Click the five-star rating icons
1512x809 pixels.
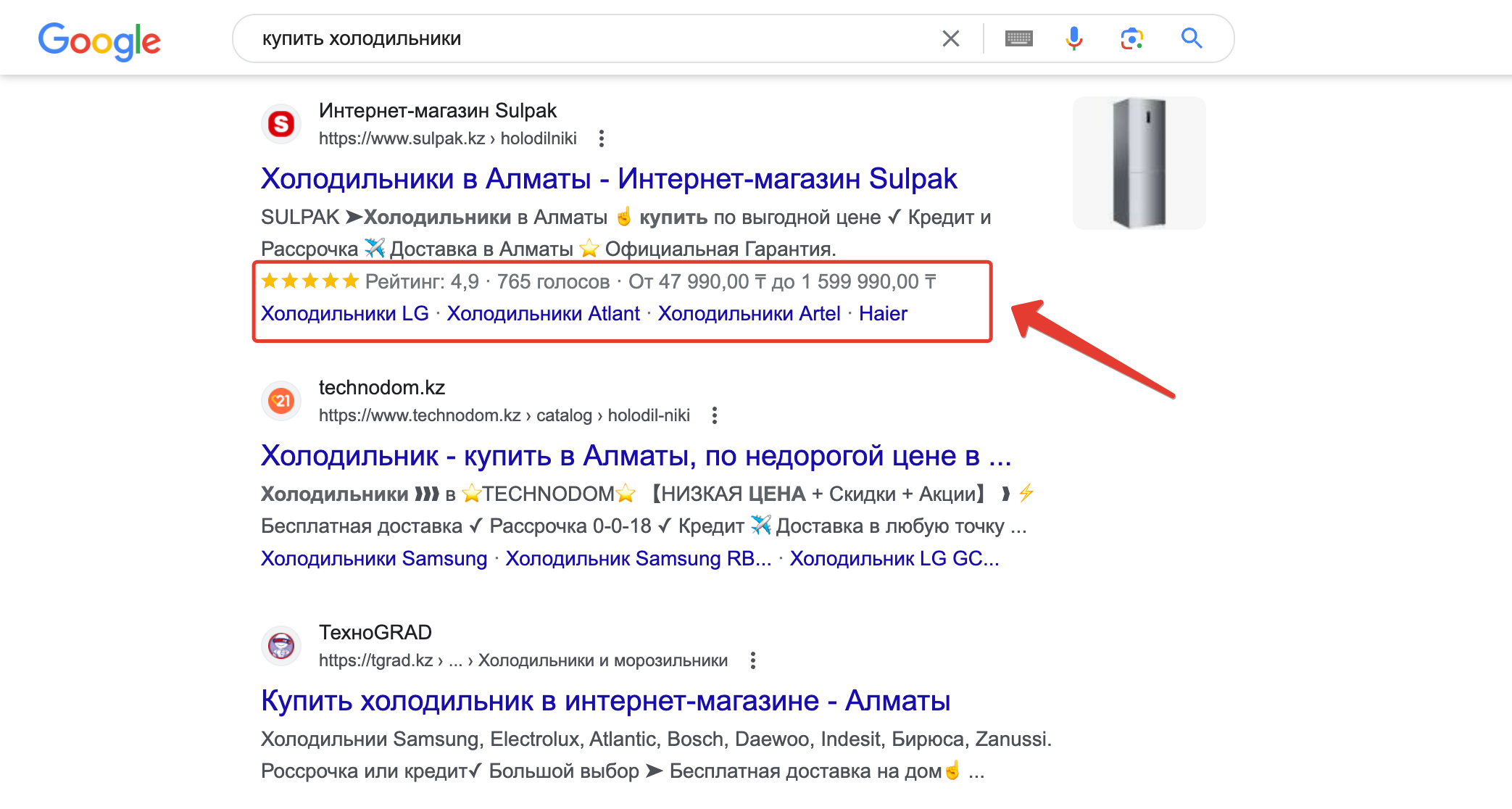pos(310,281)
